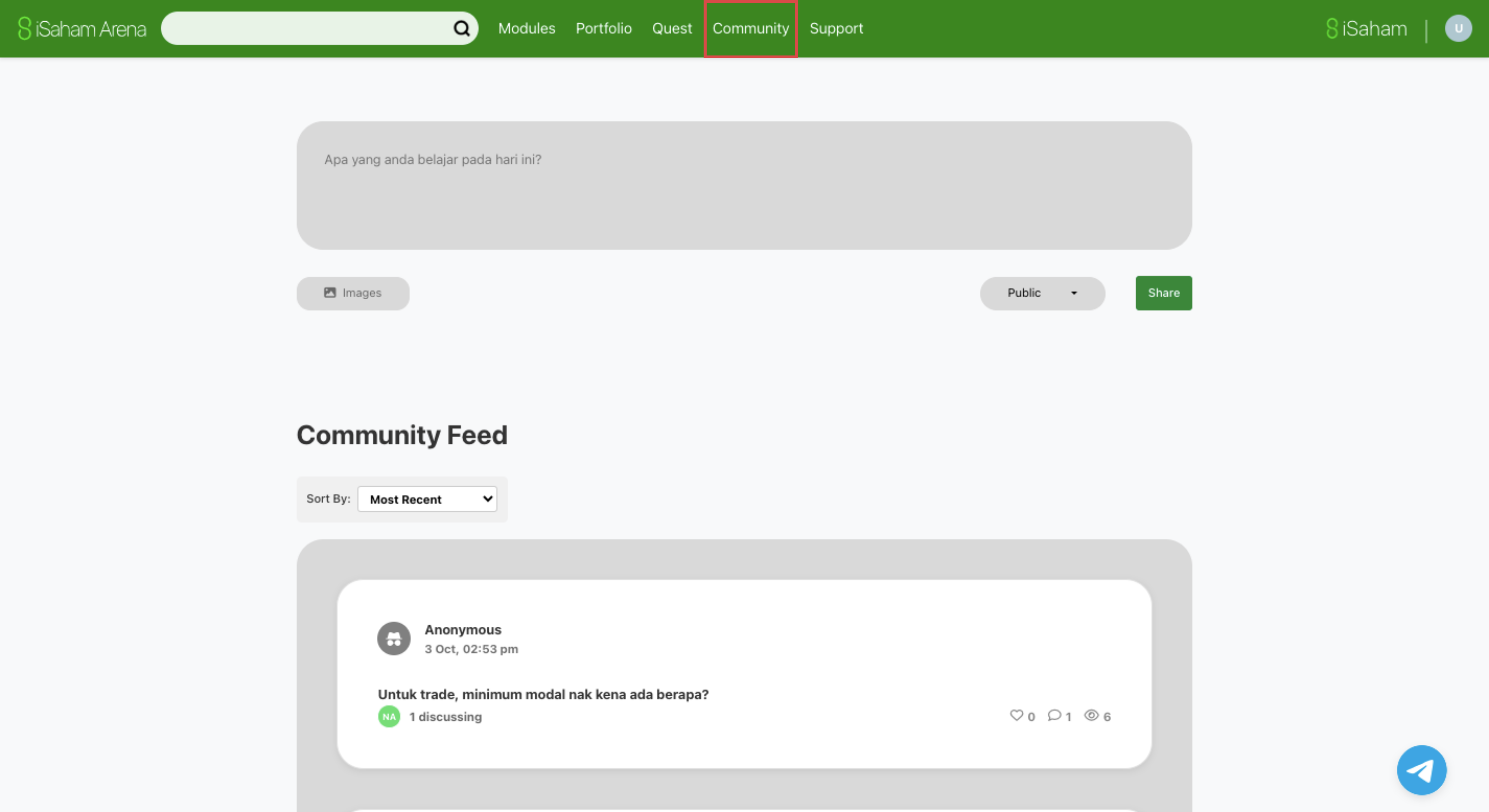Click the Images attachment button
The height and width of the screenshot is (812, 1489).
click(x=353, y=293)
